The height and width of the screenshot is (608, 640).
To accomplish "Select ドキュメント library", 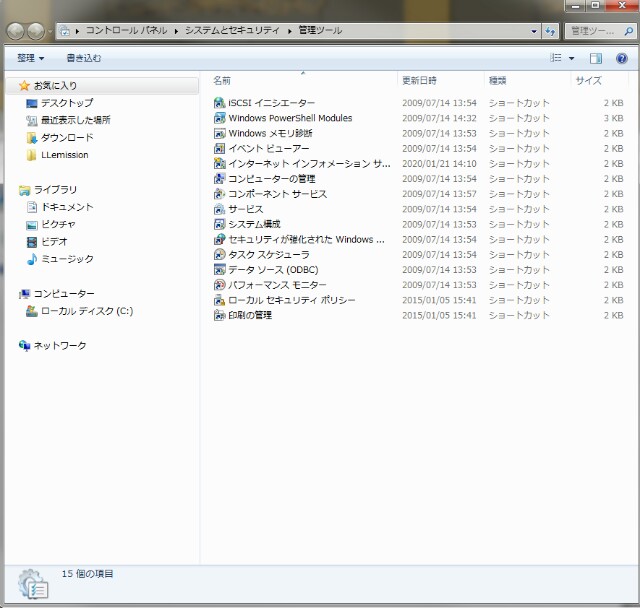I will pos(67,207).
